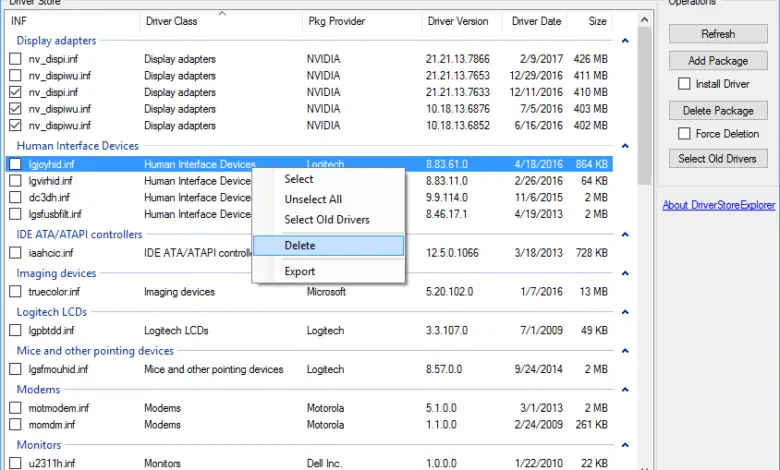The height and width of the screenshot is (470, 780).
Task: Tick the checkbox for iaahcic.inf
Action: click(x=15, y=253)
